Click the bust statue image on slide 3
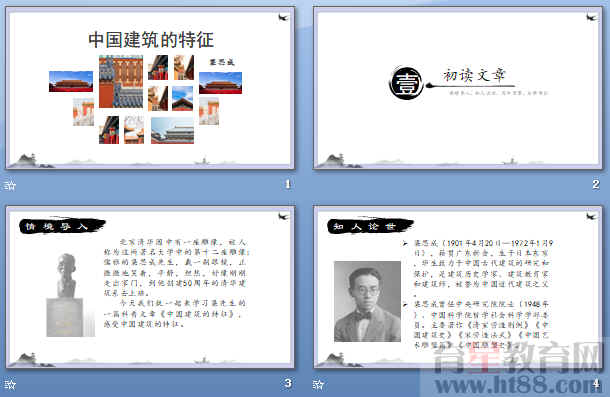The width and height of the screenshot is (610, 397). click(66, 295)
